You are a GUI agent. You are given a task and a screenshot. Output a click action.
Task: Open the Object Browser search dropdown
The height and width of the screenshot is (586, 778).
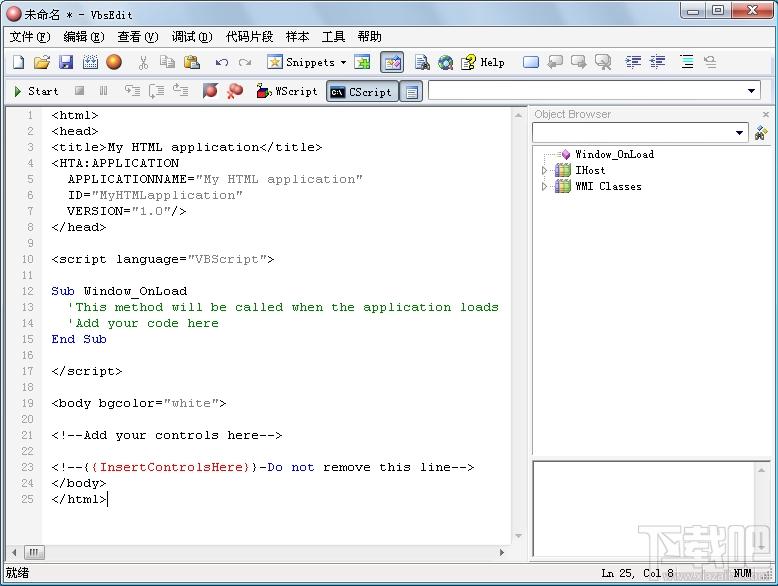point(739,132)
